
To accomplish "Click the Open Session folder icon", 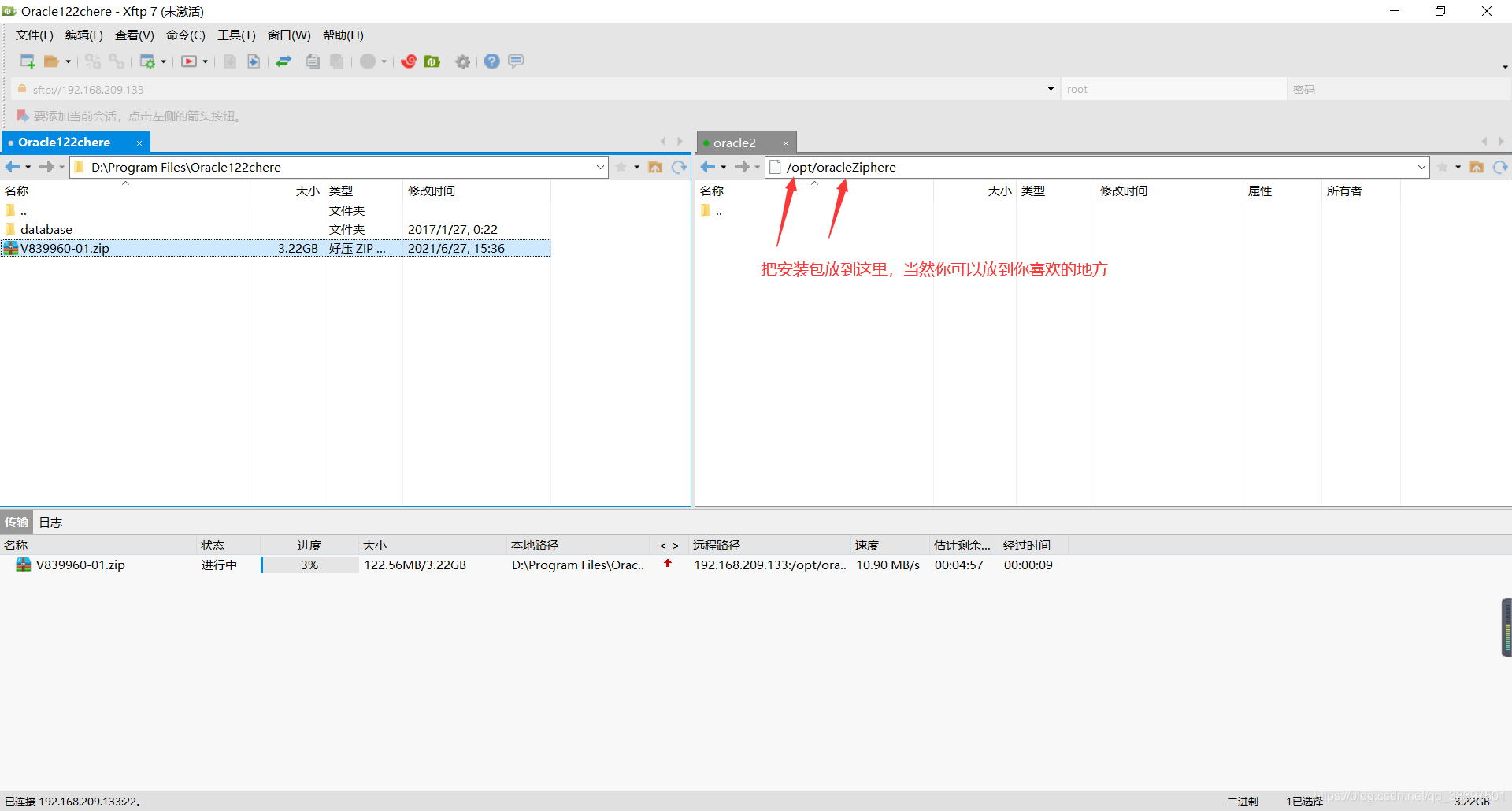I will click(x=51, y=61).
